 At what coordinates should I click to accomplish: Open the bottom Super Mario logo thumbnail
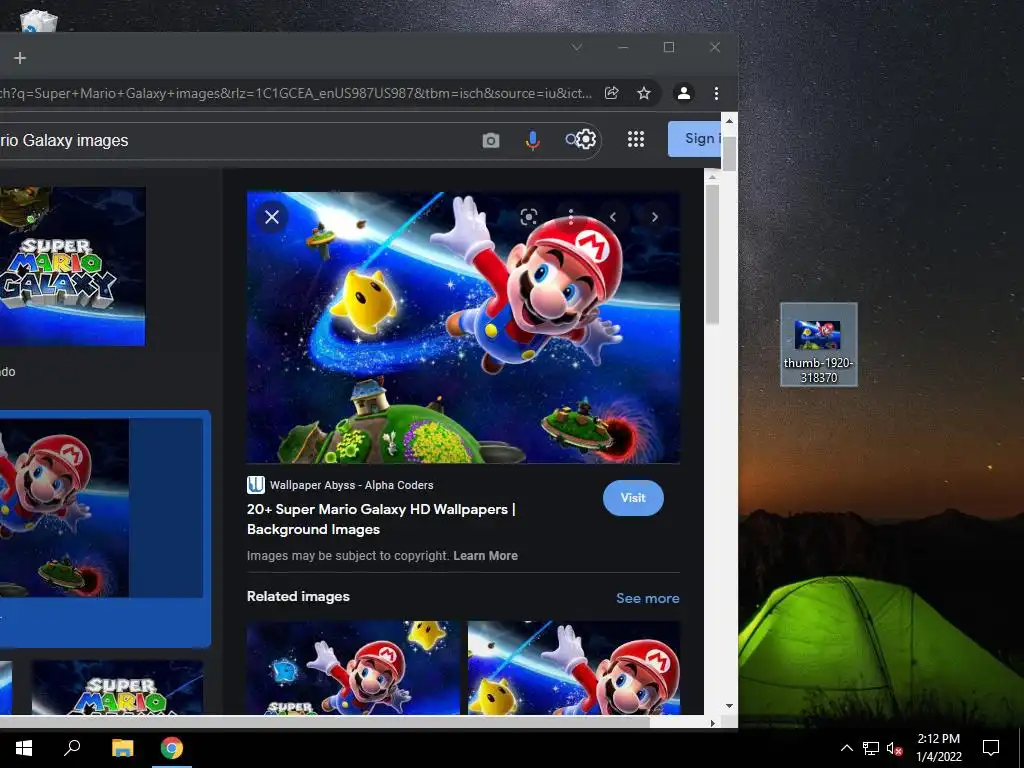click(x=118, y=687)
